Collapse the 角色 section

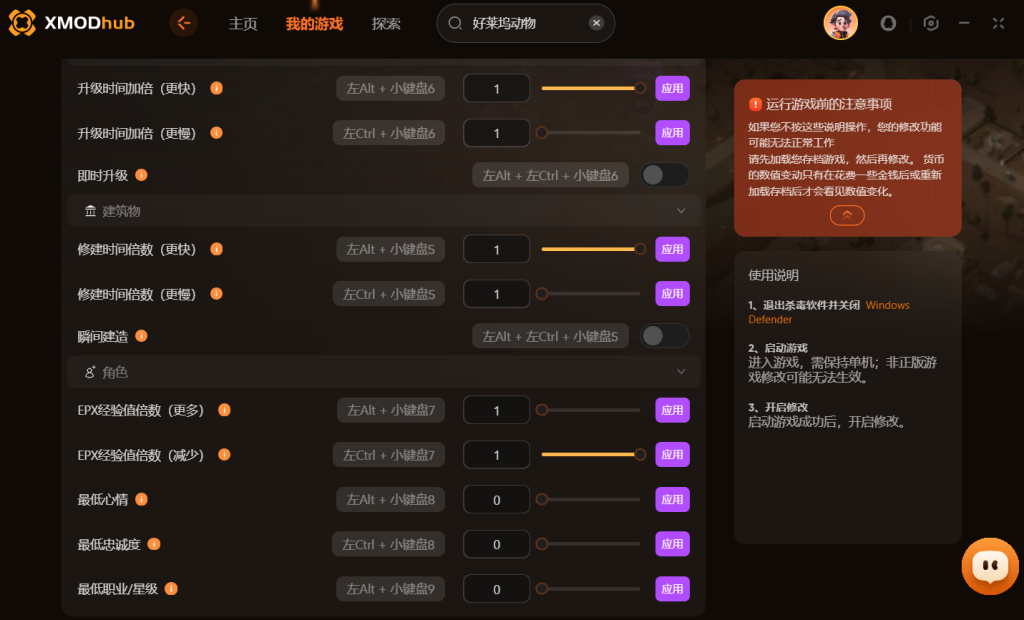(x=680, y=372)
